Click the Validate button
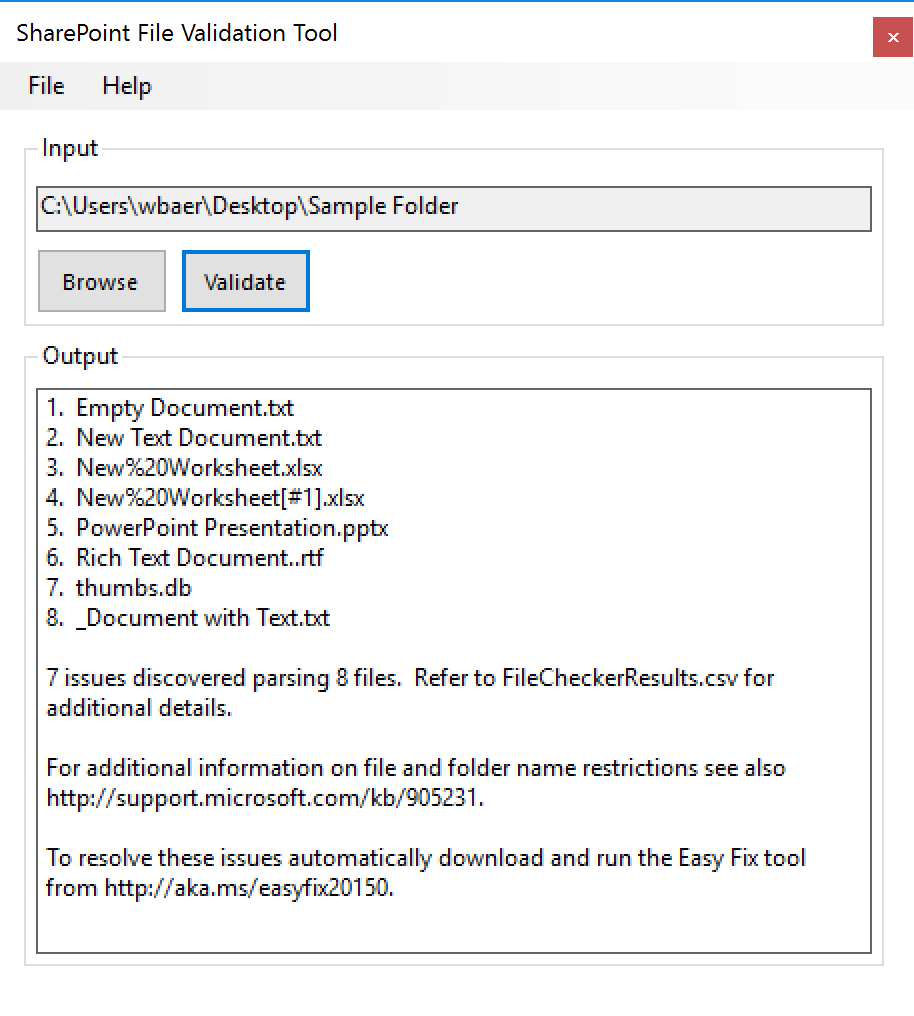The image size is (914, 1016). click(x=246, y=281)
